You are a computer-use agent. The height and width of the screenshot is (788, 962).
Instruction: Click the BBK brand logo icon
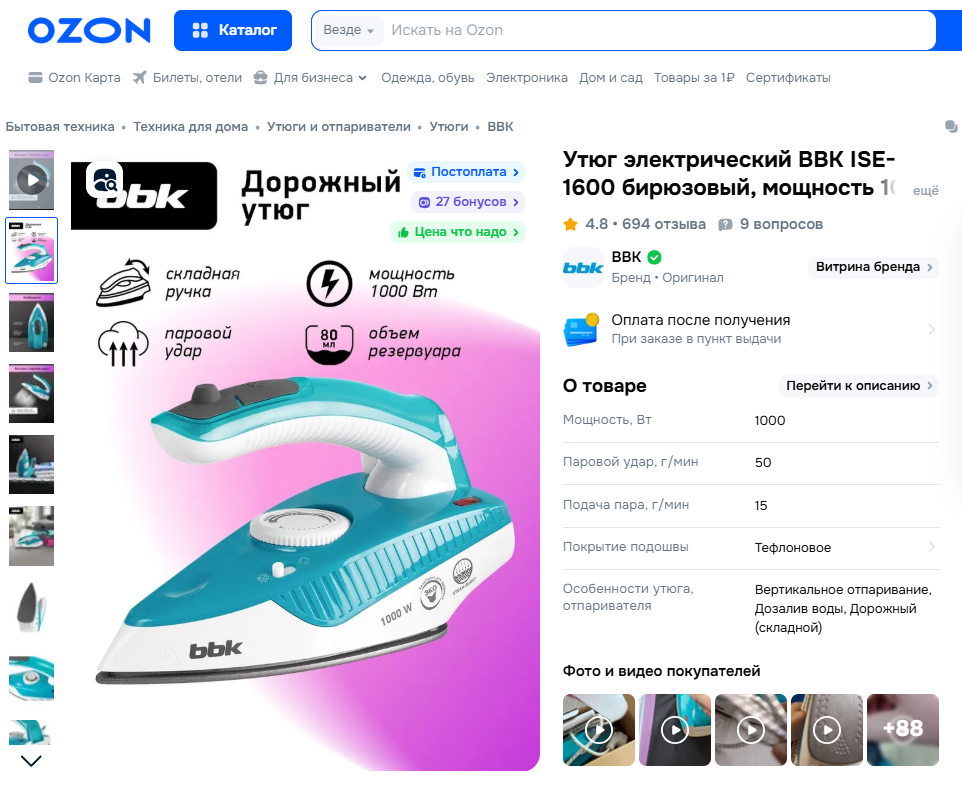click(x=583, y=268)
